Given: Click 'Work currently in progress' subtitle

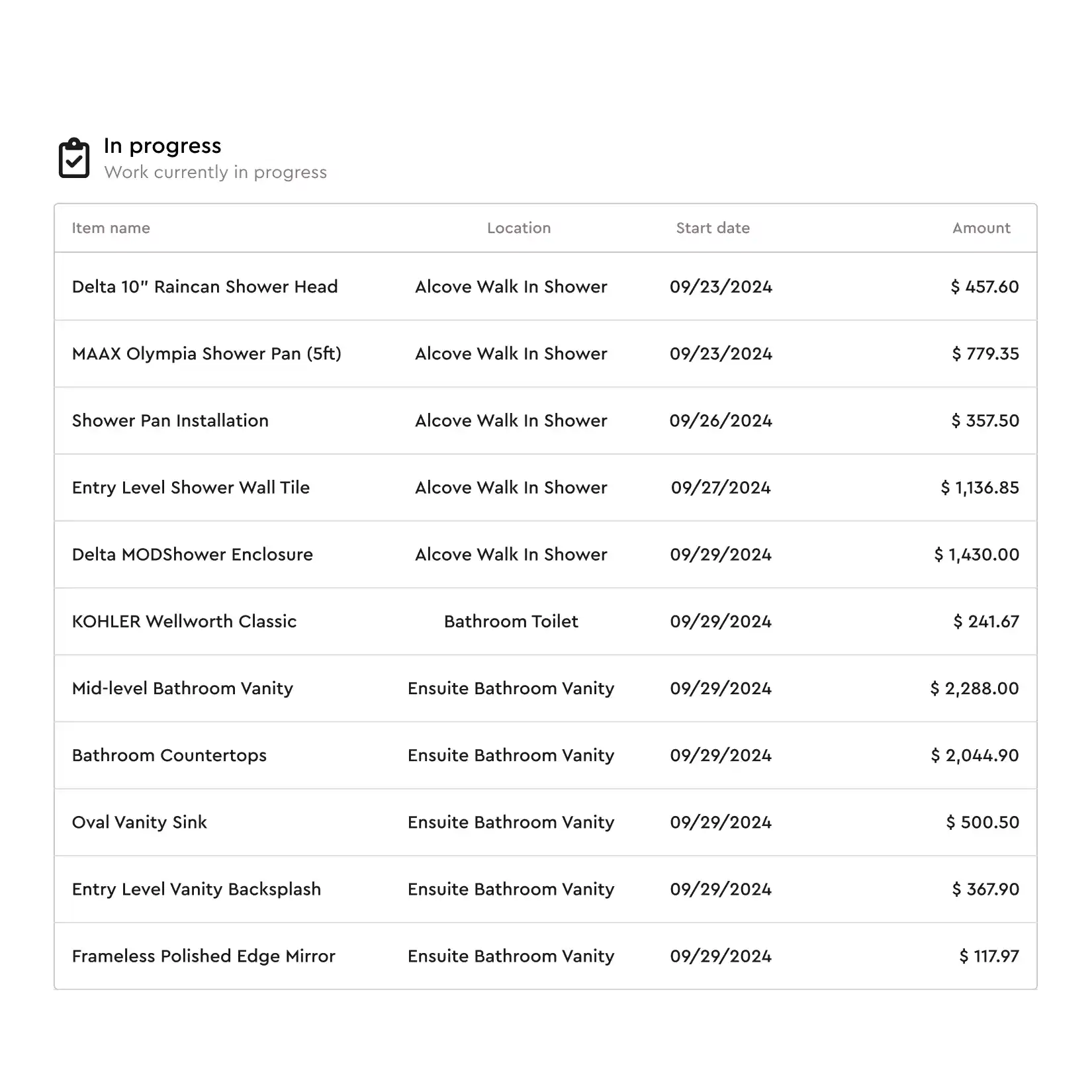Looking at the screenshot, I should coord(215,172).
